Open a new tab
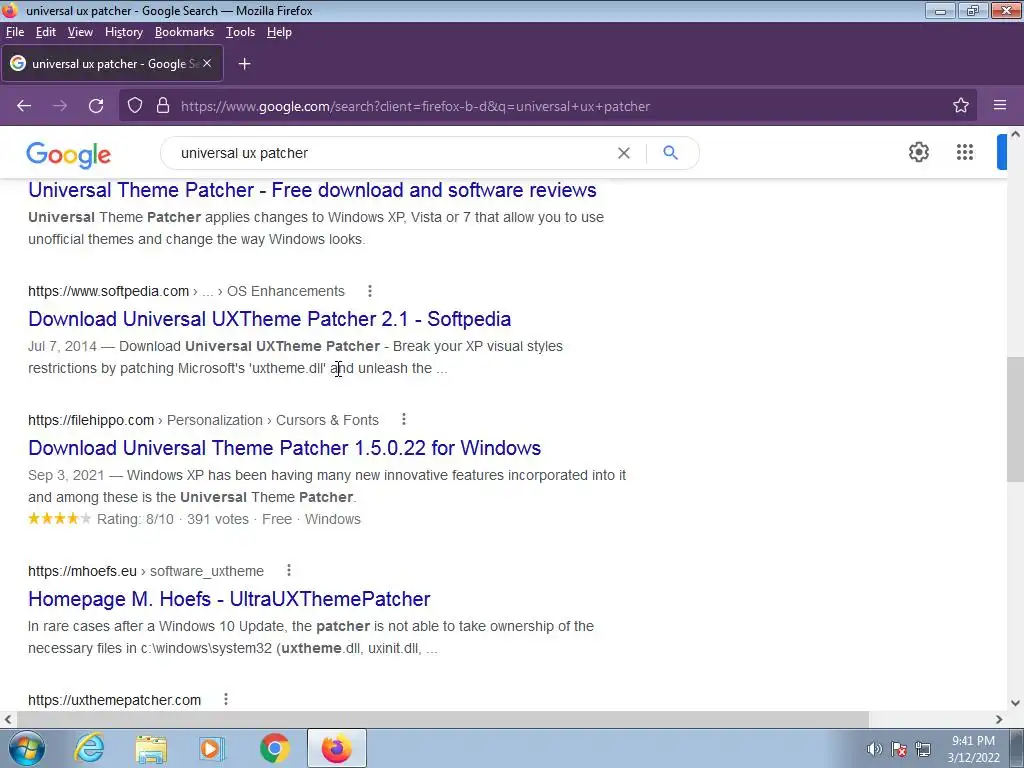This screenshot has height=768, width=1024. coord(244,64)
